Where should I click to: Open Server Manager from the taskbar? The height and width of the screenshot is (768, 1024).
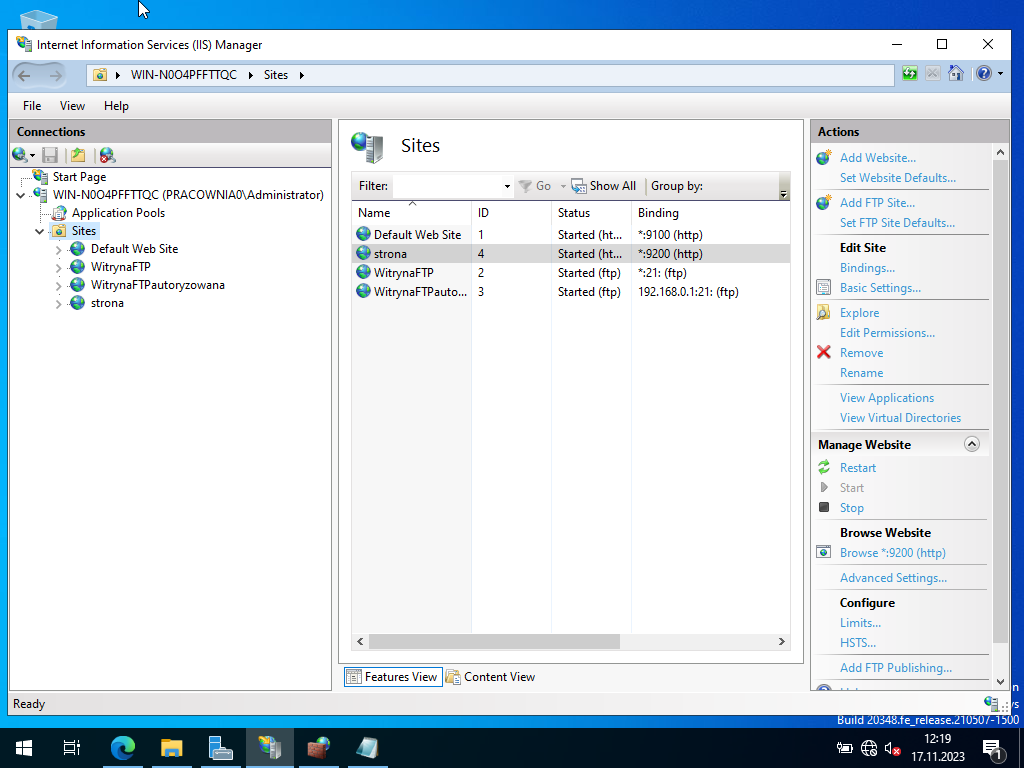[221, 748]
